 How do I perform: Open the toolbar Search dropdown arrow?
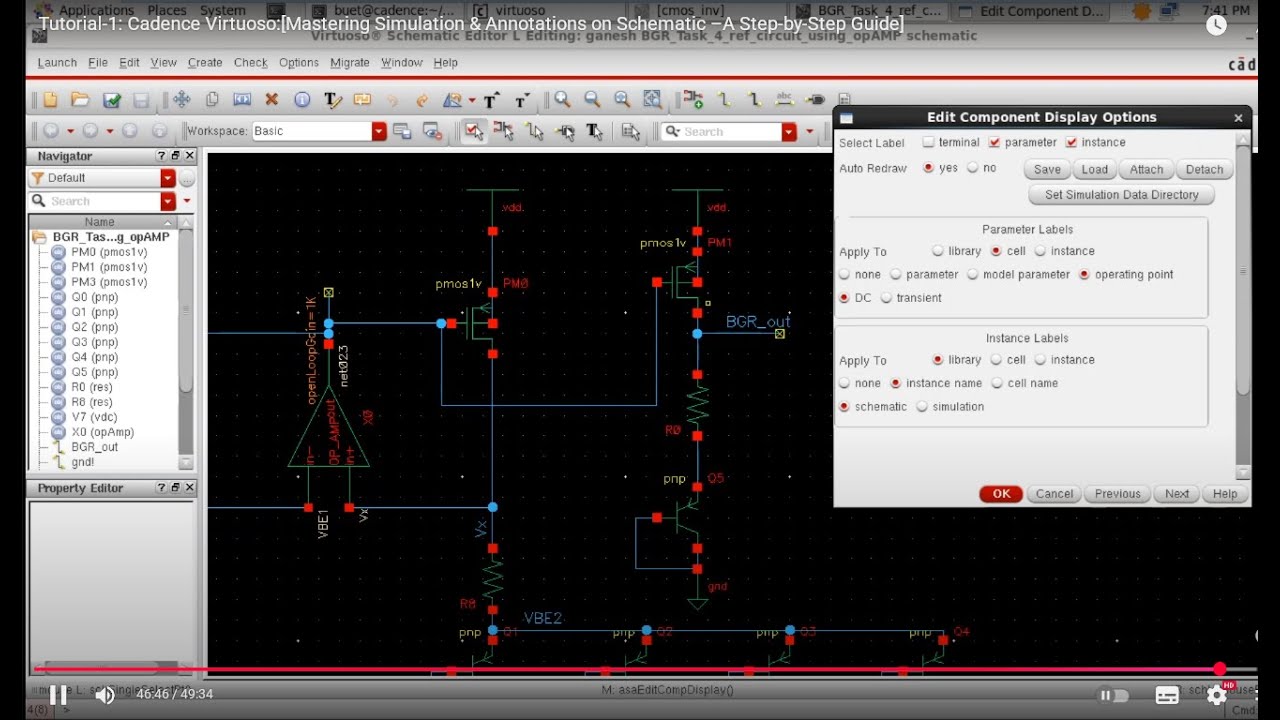coord(789,131)
